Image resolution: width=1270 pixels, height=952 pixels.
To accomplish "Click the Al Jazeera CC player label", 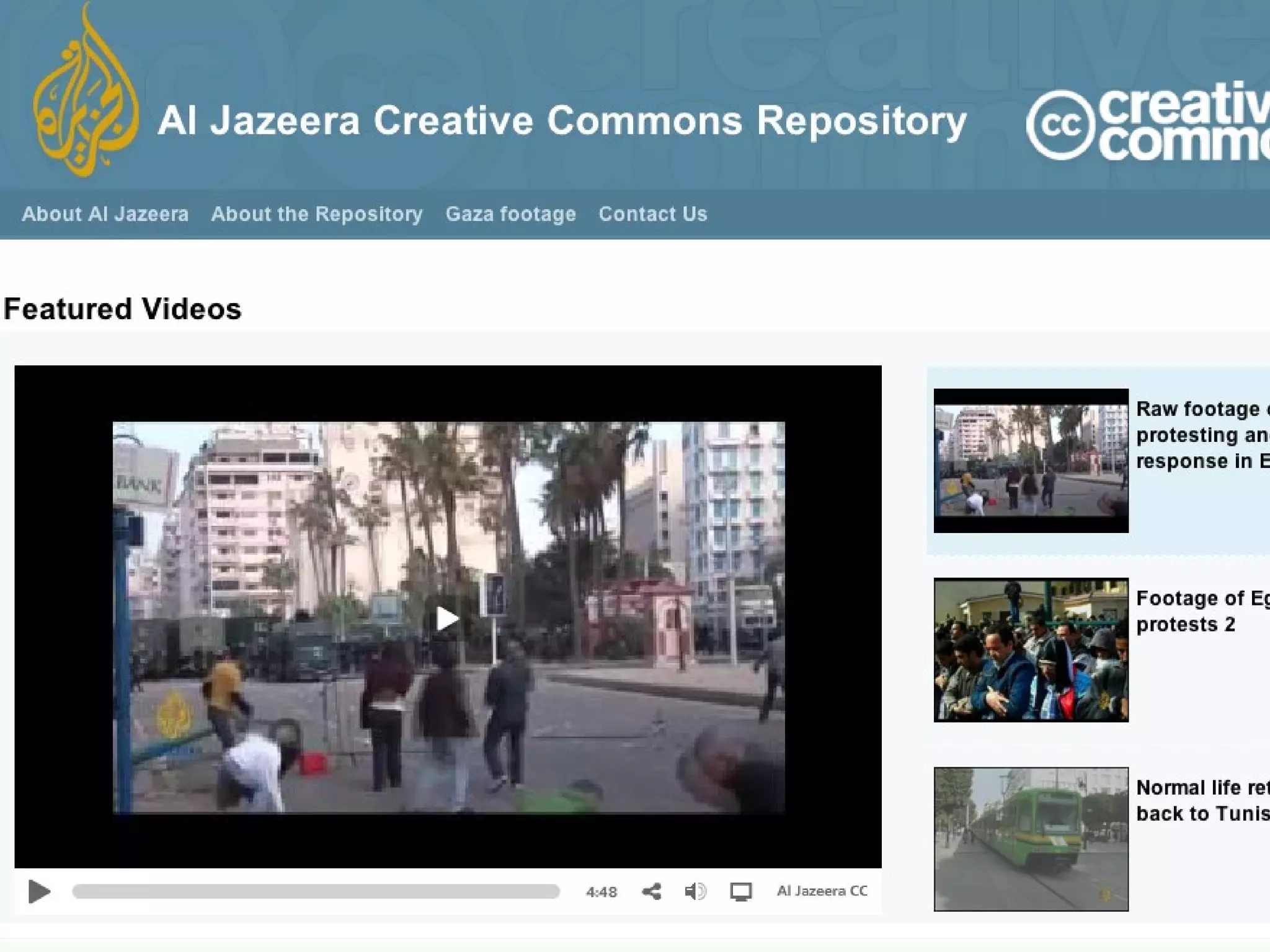I will [822, 891].
